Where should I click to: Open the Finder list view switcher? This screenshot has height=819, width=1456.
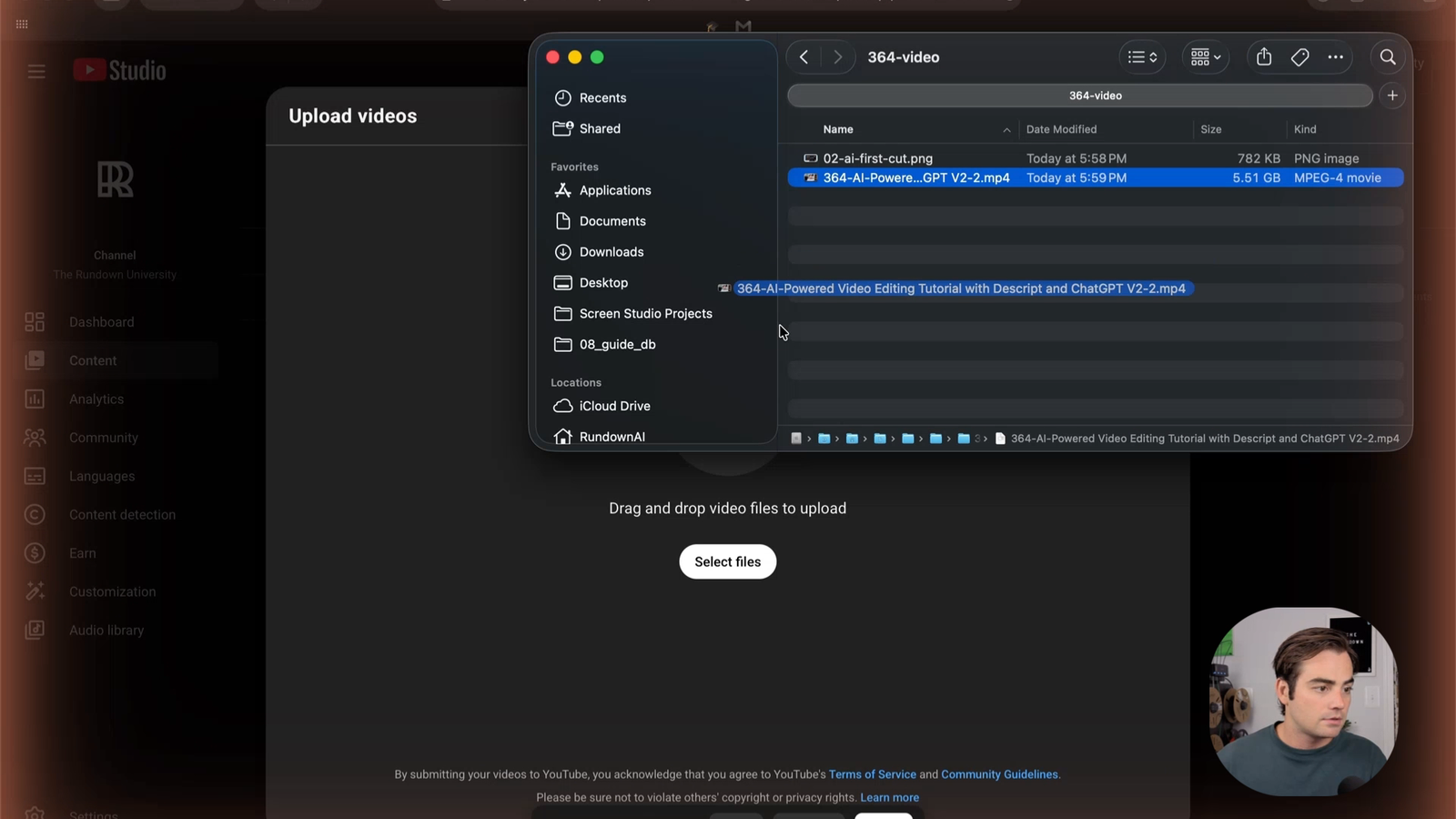tap(1142, 57)
